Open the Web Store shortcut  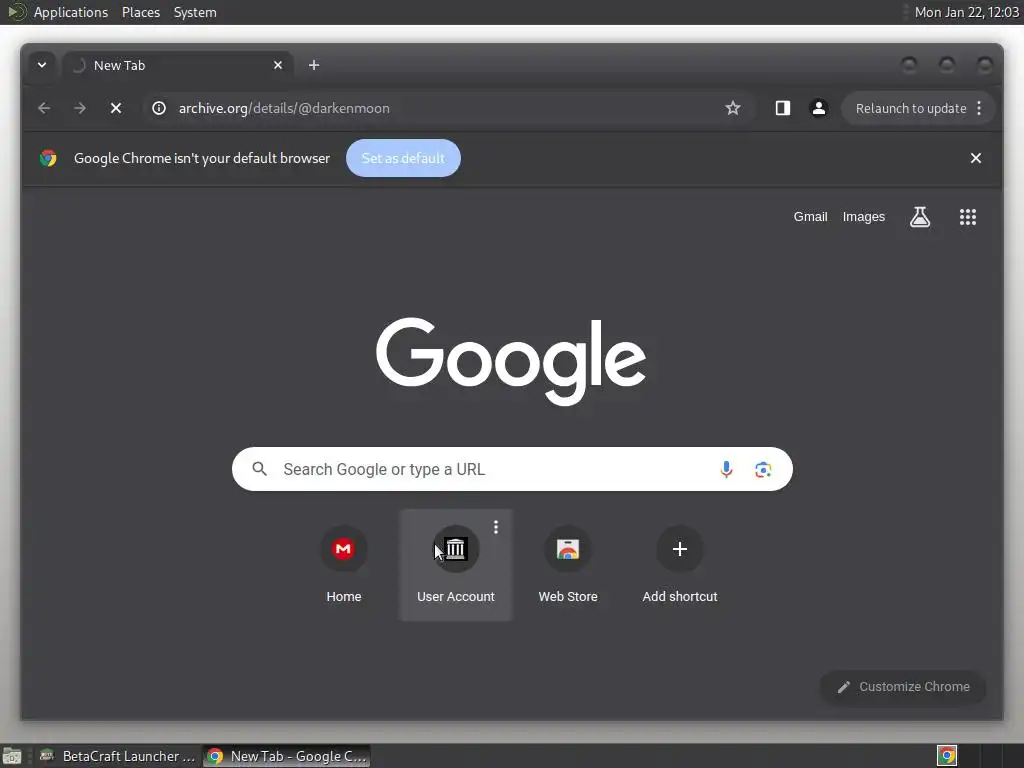pyautogui.click(x=568, y=564)
